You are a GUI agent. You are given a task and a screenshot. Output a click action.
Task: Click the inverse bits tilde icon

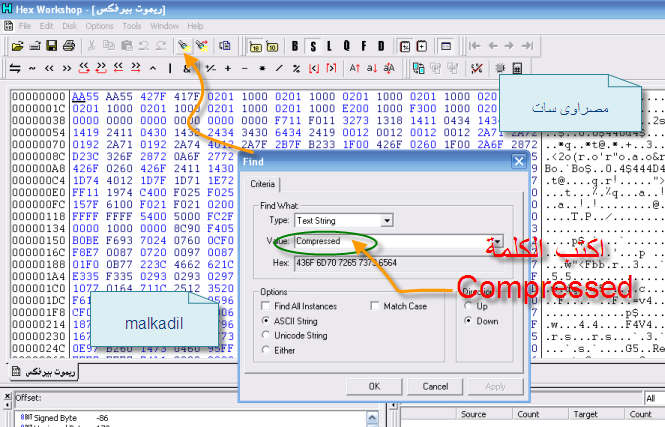click(x=32, y=68)
